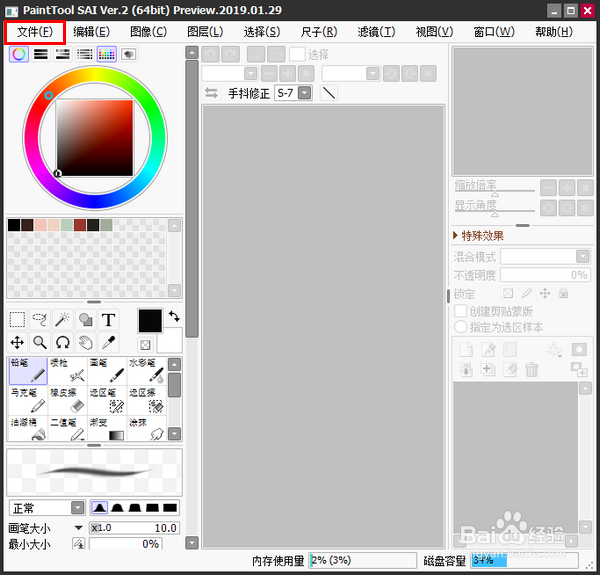This screenshot has height=575, width=600.
Task: Open the 手抖修正 S-7 stabilizer dropdown
Action: coord(305,93)
